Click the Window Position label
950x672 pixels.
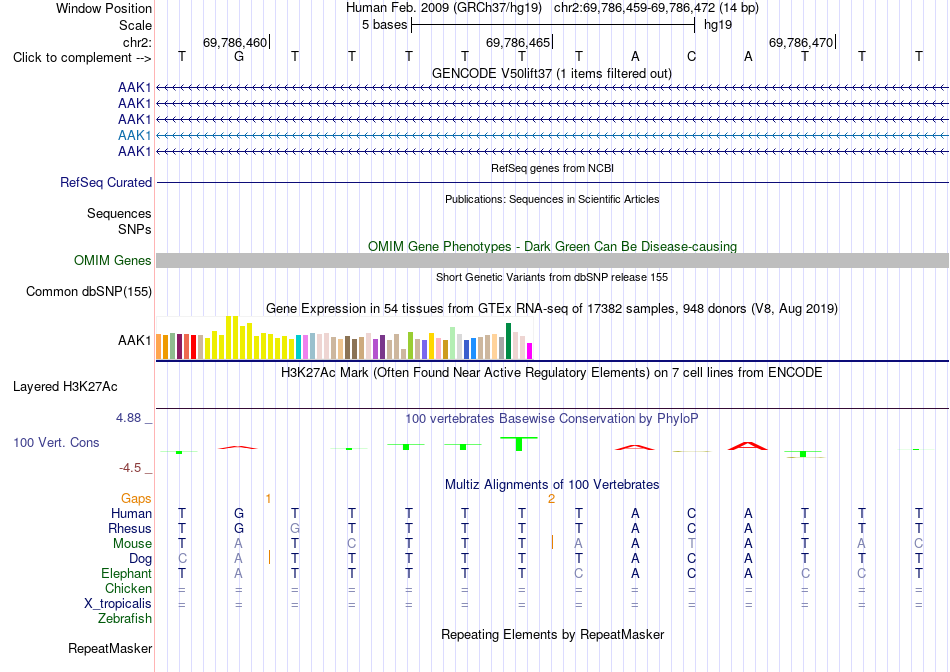(x=104, y=8)
